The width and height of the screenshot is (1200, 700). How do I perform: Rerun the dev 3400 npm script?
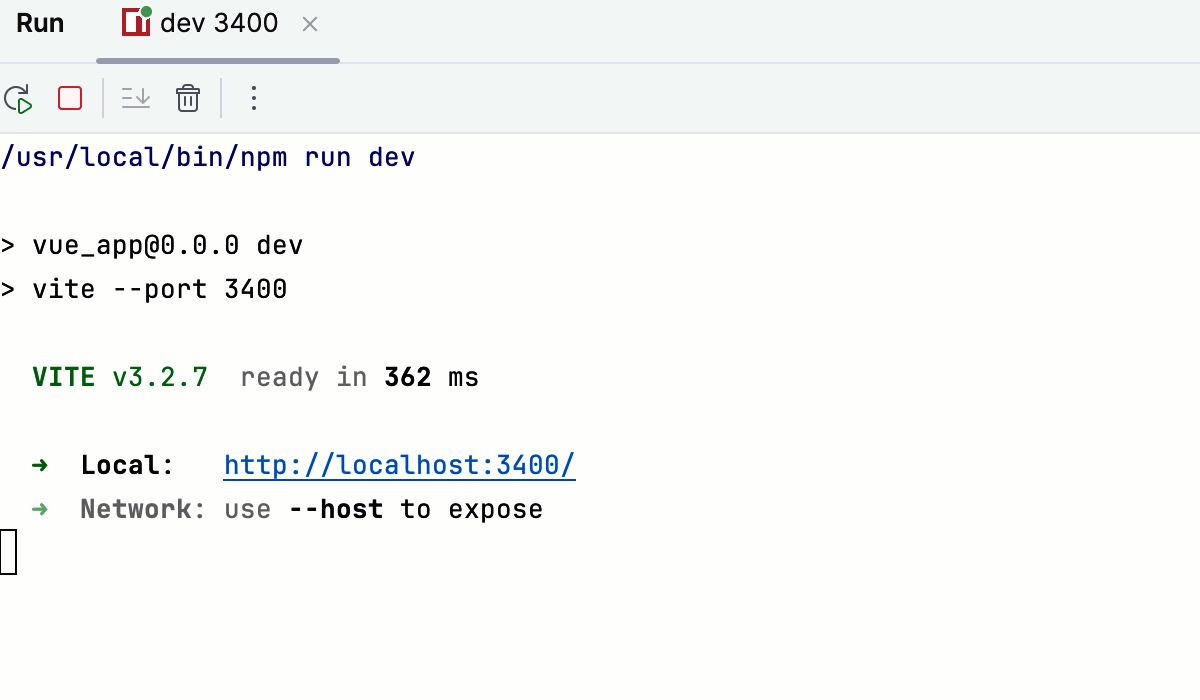coord(18,98)
